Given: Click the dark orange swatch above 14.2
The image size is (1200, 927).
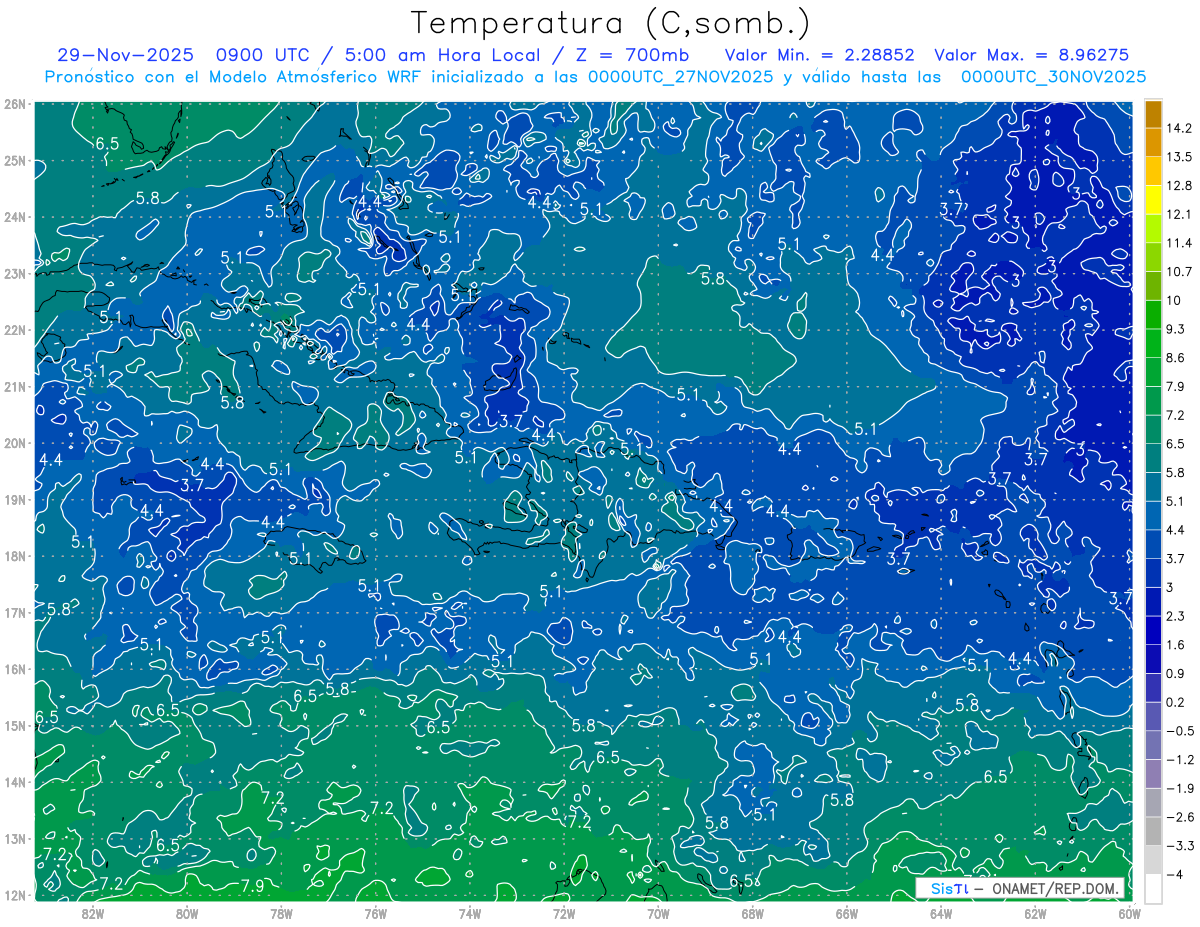Looking at the screenshot, I should (x=1153, y=115).
